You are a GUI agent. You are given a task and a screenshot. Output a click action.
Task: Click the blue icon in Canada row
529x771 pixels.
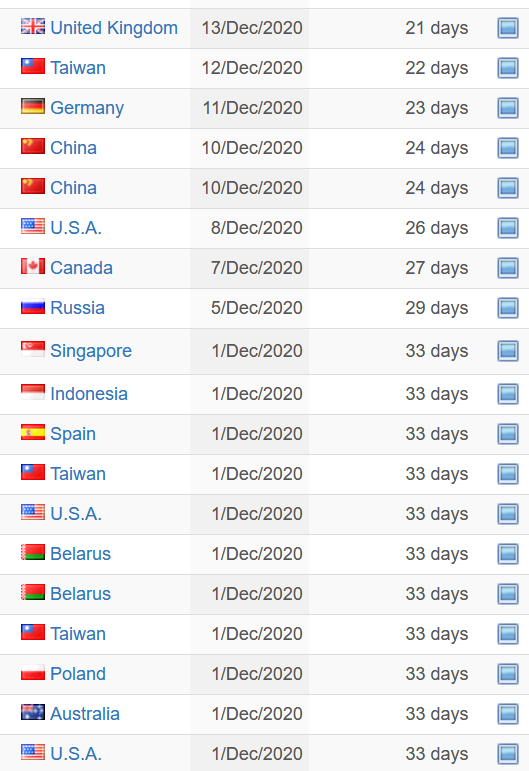click(x=508, y=268)
